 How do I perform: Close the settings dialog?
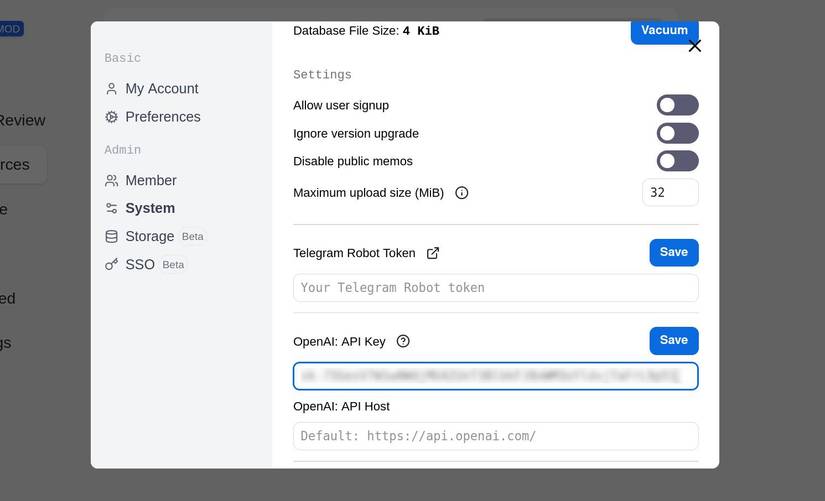[x=695, y=46]
